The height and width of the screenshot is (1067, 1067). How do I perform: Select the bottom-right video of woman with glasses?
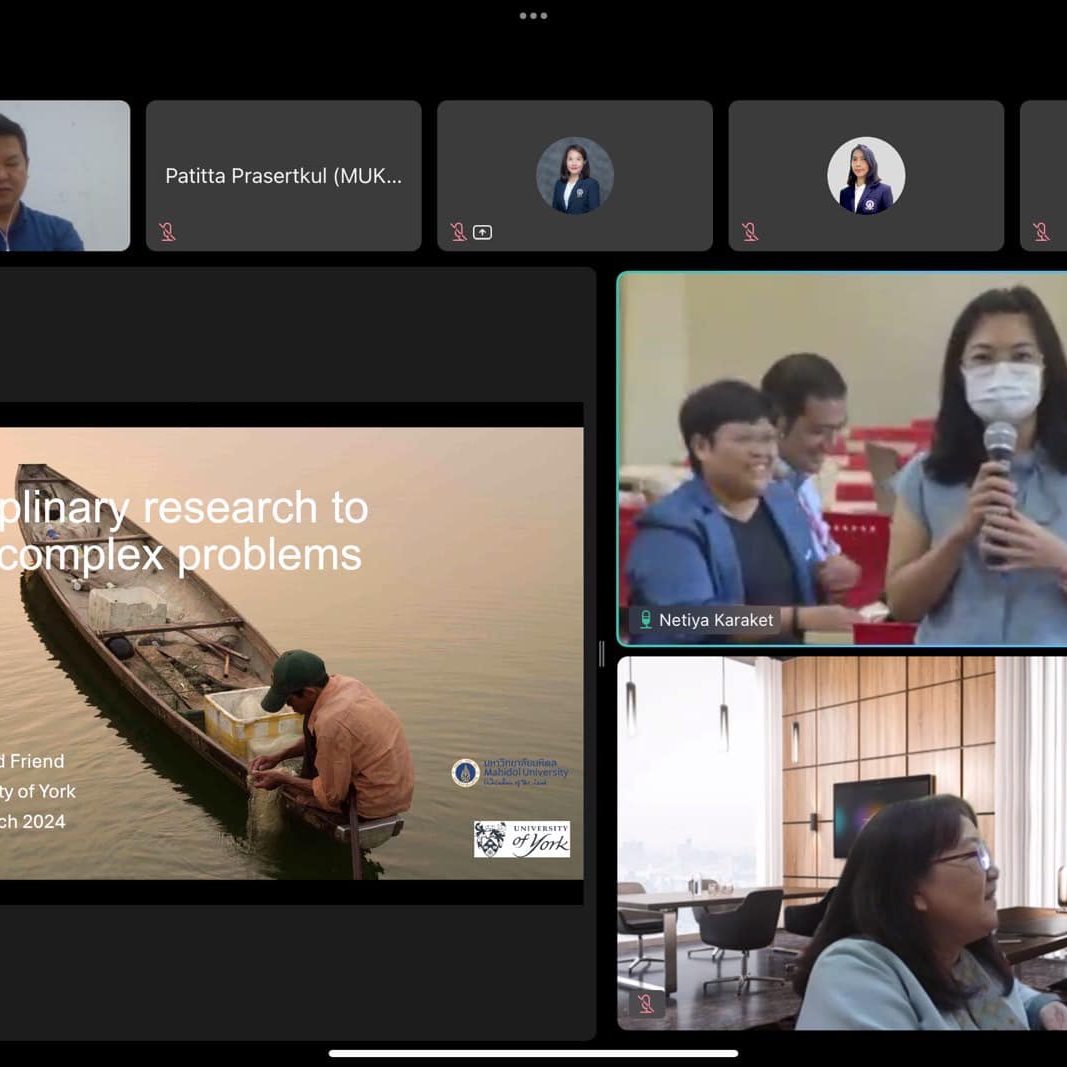coord(842,842)
